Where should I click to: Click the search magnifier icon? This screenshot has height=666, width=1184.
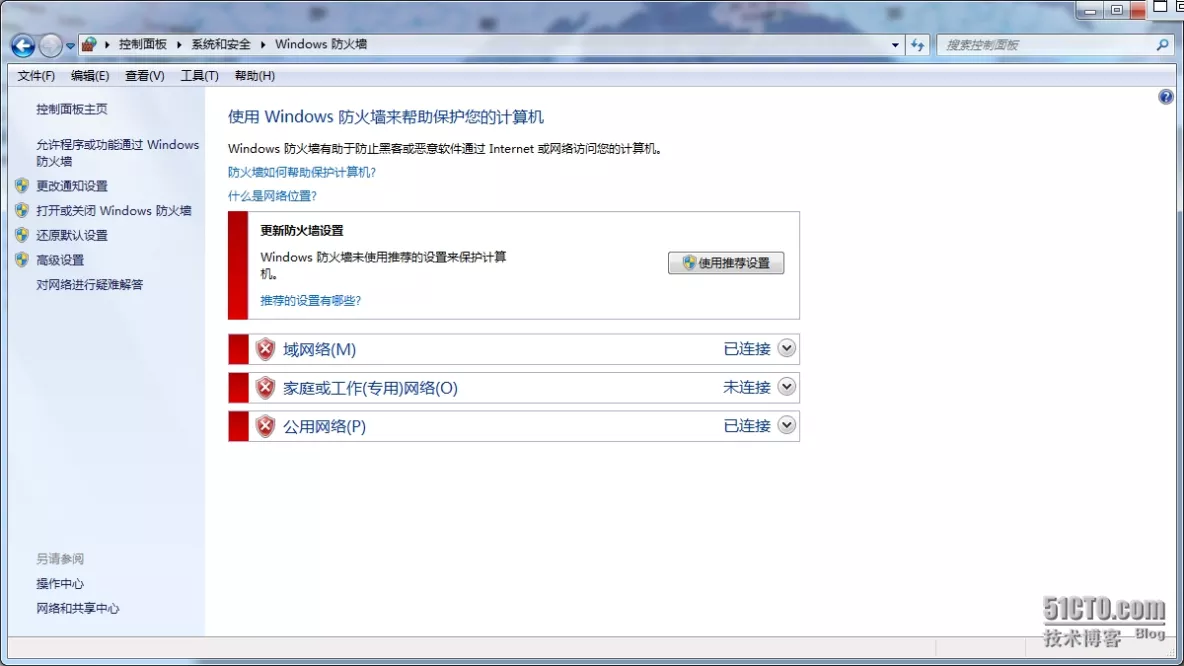click(1163, 45)
